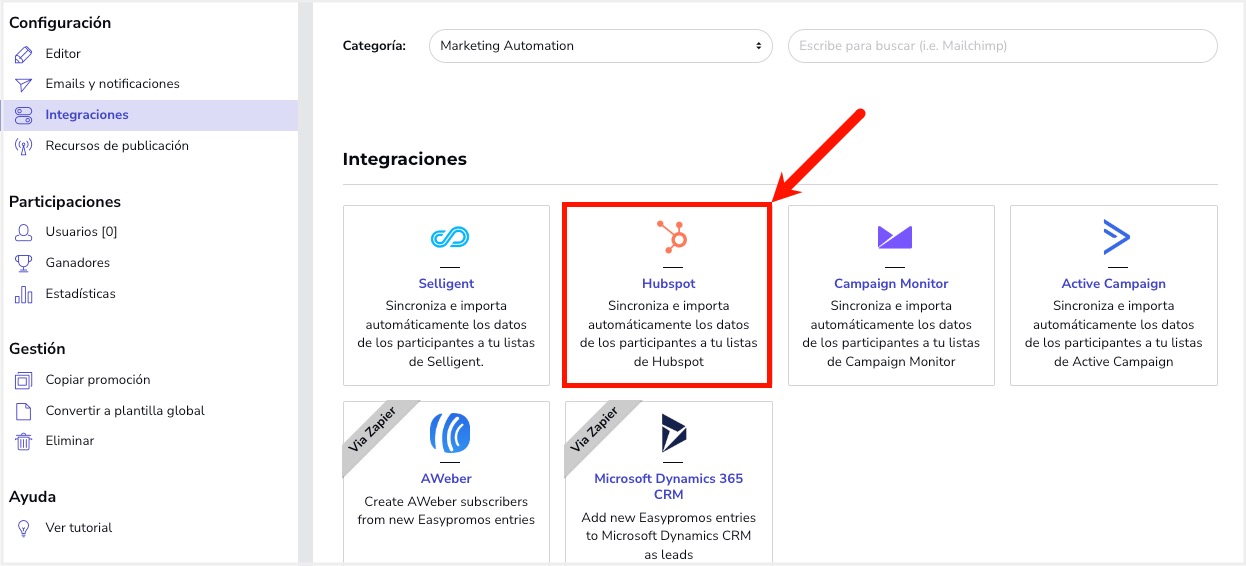Screen dimensions: 1246x566
Task: Click the Hubspot sprocket logo icon
Action: 672,237
